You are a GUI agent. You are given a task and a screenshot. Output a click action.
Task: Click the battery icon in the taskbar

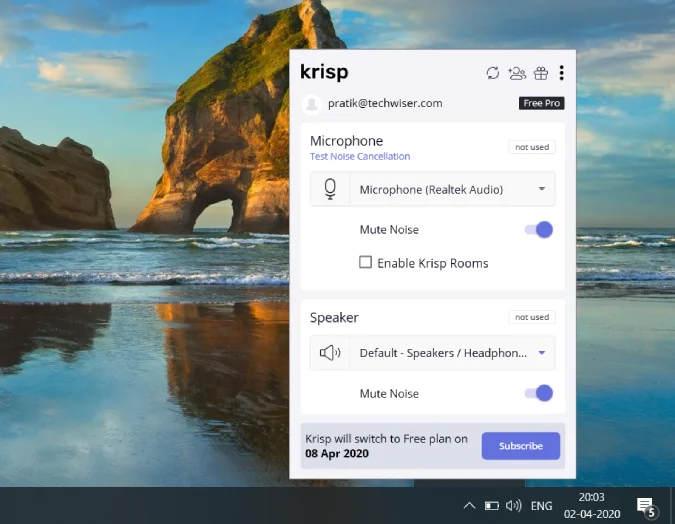pos(491,505)
